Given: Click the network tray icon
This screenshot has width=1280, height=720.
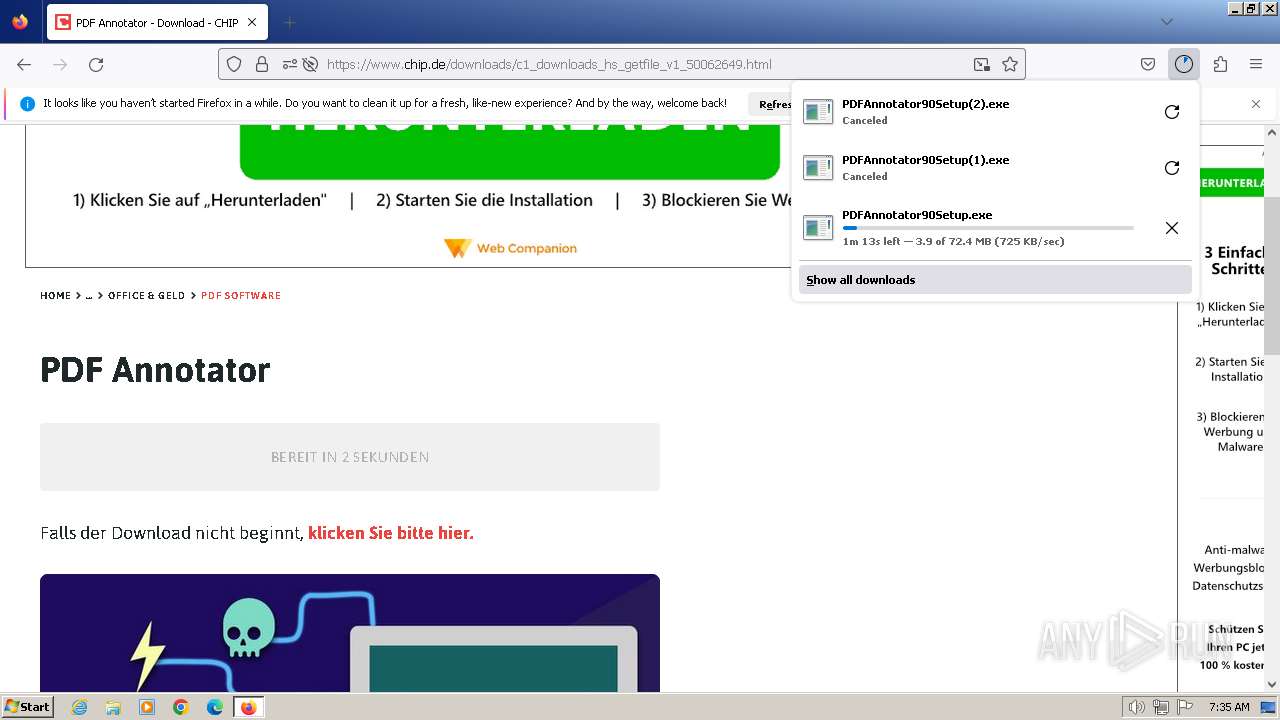Looking at the screenshot, I should coord(1161,707).
